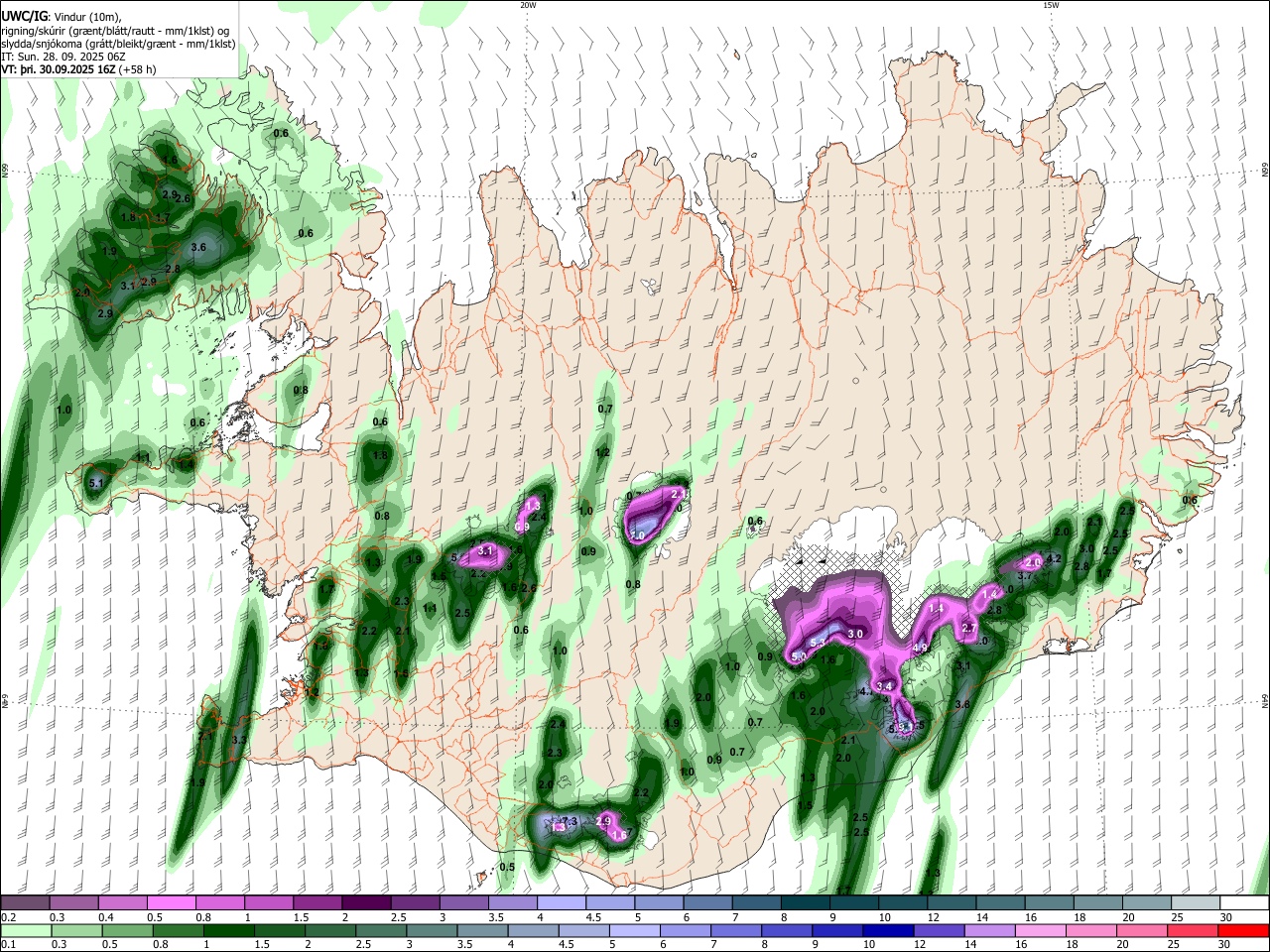Pick the darkest green swatch in the rain legend
Screen dimensions: 1270x952
pyautogui.click(x=229, y=930)
